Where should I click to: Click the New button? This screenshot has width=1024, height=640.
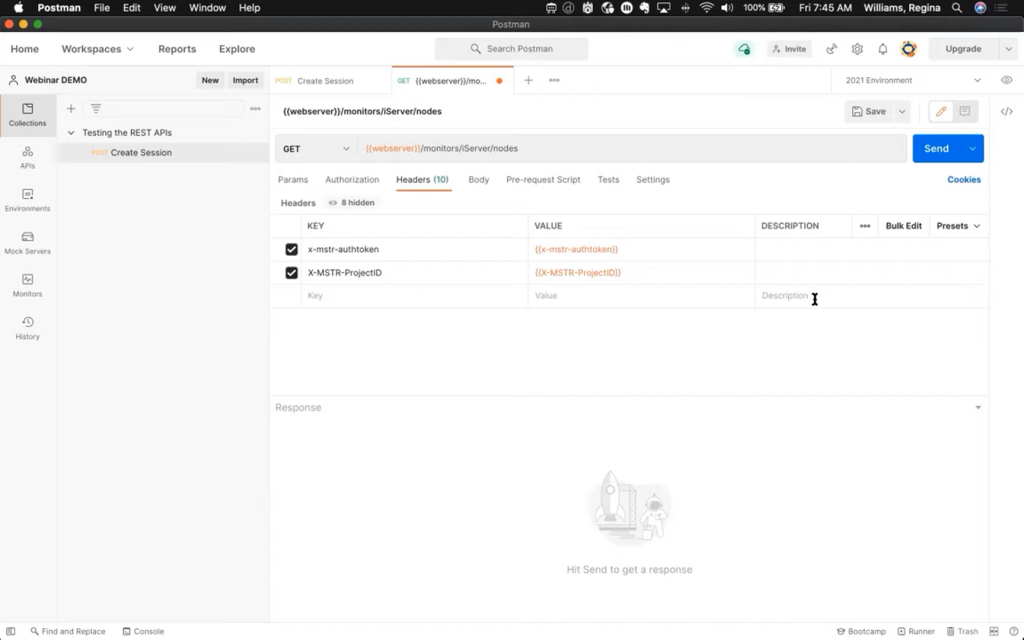point(210,80)
